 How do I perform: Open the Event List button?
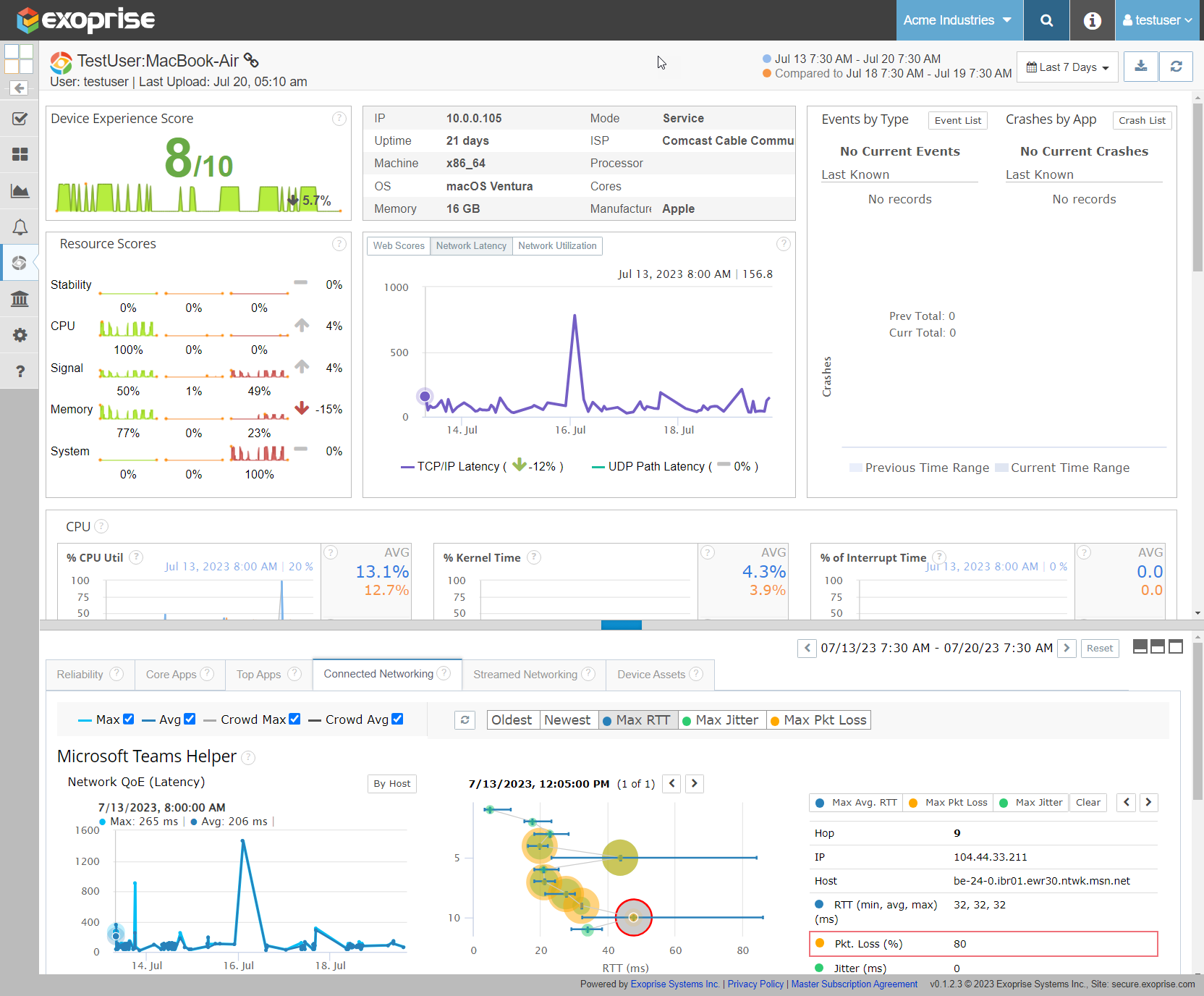[957, 121]
